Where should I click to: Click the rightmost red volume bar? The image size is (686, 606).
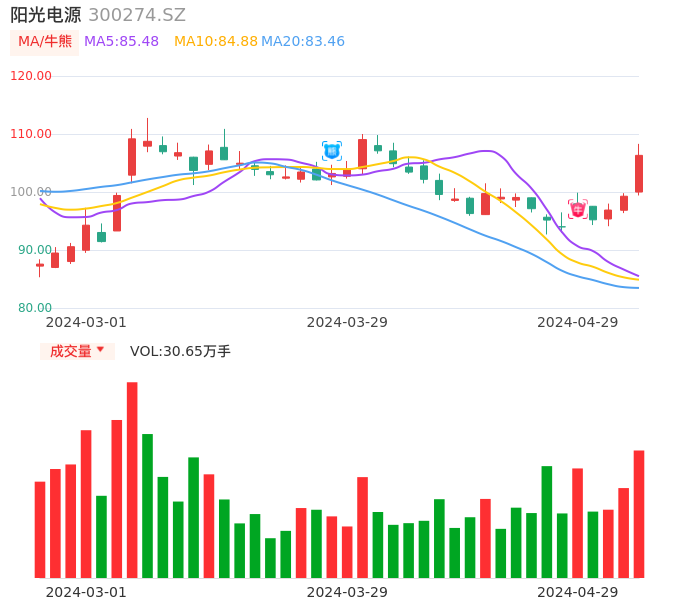(x=639, y=514)
